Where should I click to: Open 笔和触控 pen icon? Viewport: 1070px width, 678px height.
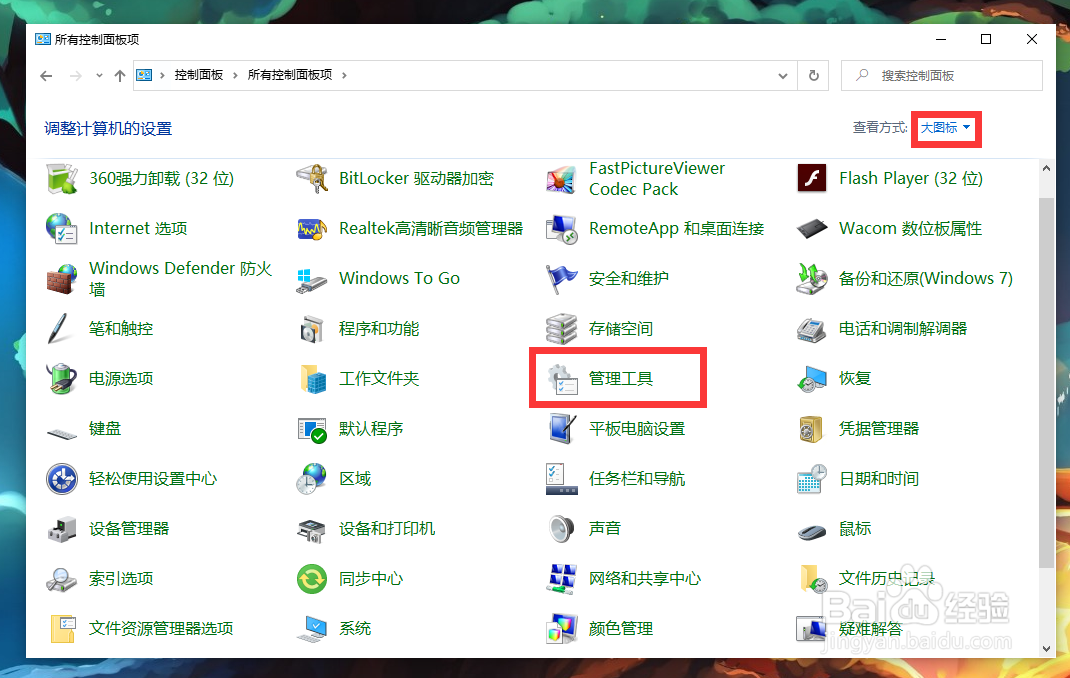click(60, 329)
